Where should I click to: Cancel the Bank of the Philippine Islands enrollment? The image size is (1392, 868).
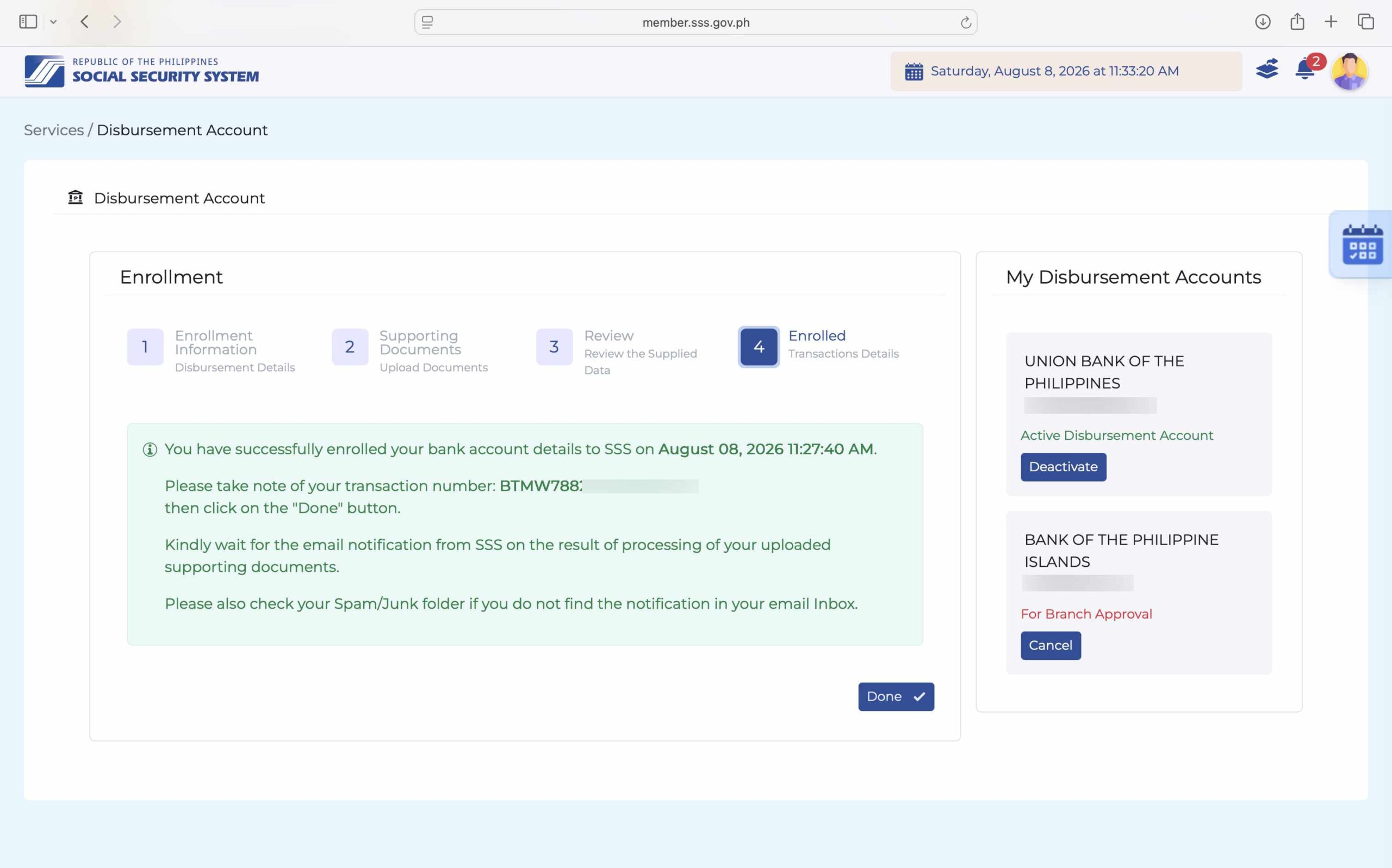coord(1051,645)
